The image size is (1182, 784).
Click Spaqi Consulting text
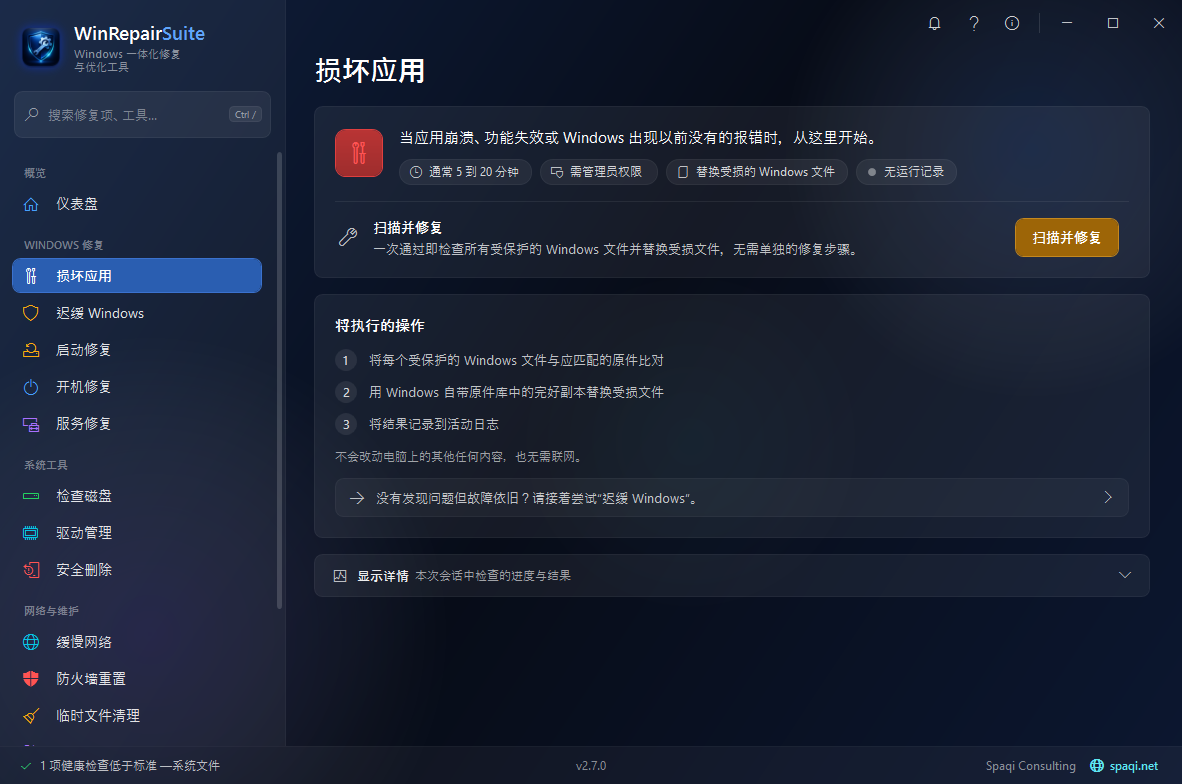1030,766
